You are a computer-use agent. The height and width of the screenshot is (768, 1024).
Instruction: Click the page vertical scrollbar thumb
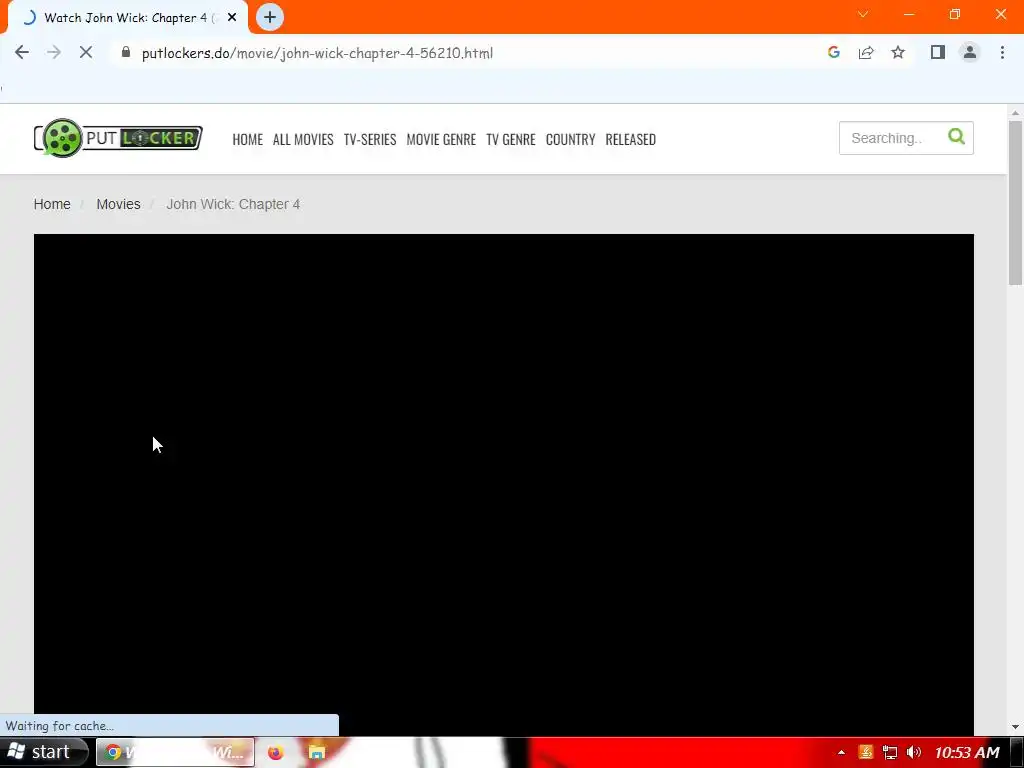click(1015, 202)
